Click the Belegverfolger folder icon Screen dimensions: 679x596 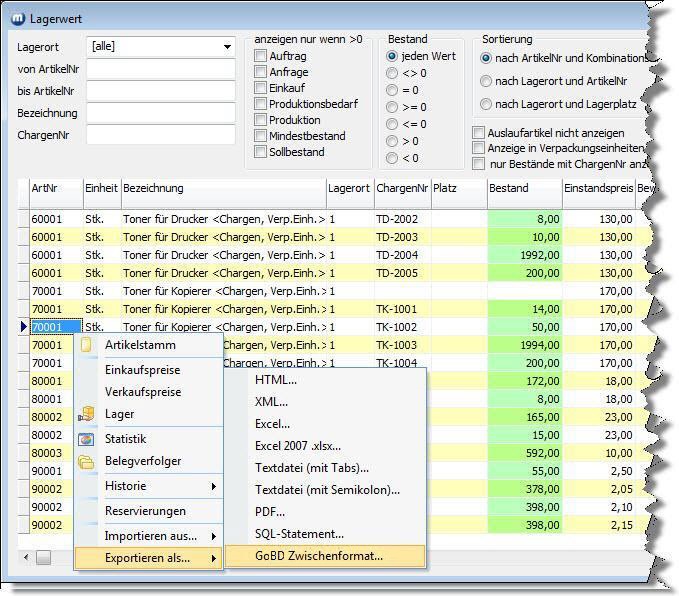(x=87, y=461)
